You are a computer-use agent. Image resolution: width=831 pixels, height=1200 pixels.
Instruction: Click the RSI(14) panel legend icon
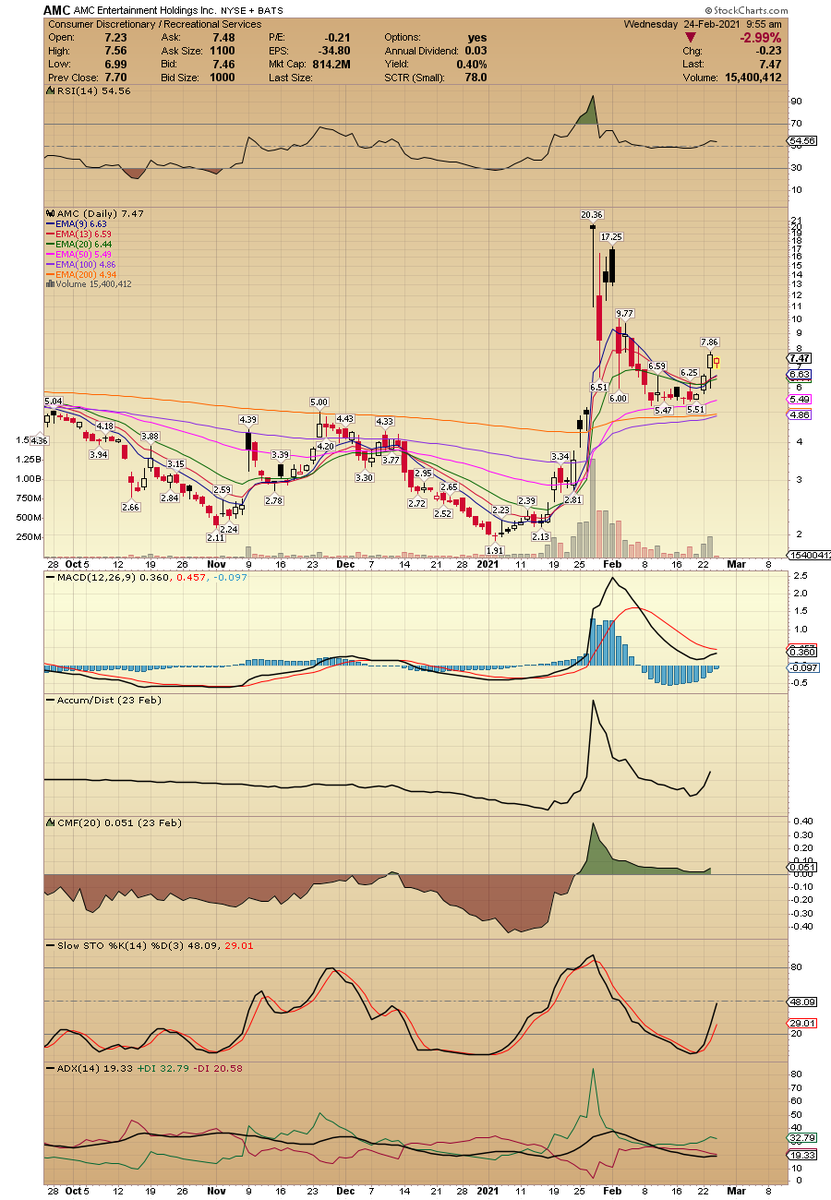pyautogui.click(x=50, y=90)
